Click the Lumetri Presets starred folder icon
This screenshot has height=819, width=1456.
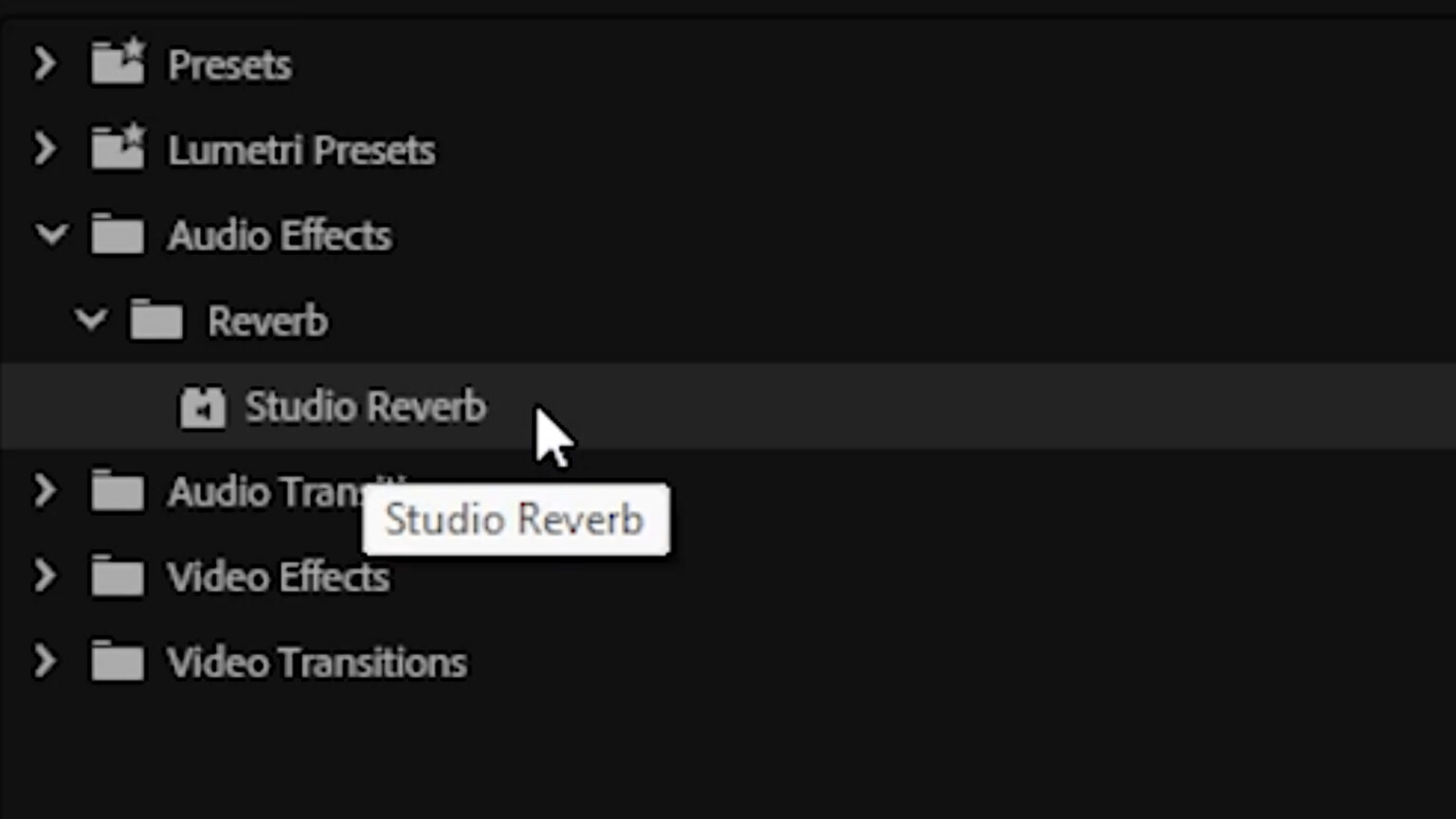pos(118,148)
